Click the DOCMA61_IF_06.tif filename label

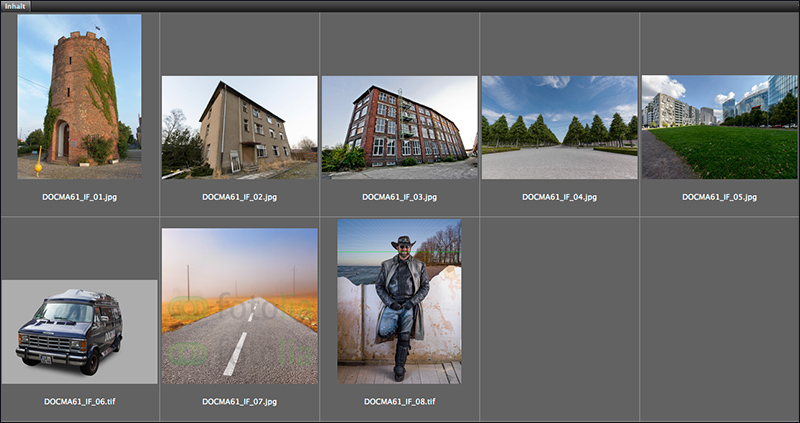(x=79, y=401)
